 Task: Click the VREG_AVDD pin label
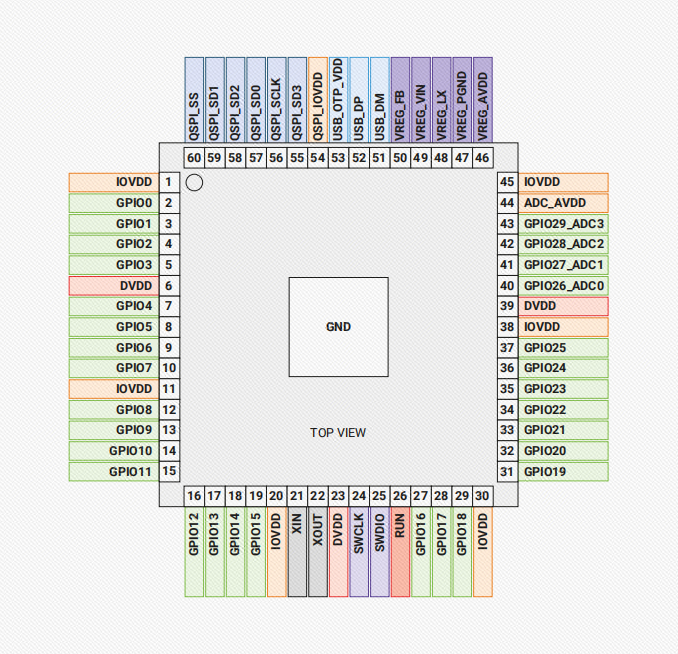(483, 100)
